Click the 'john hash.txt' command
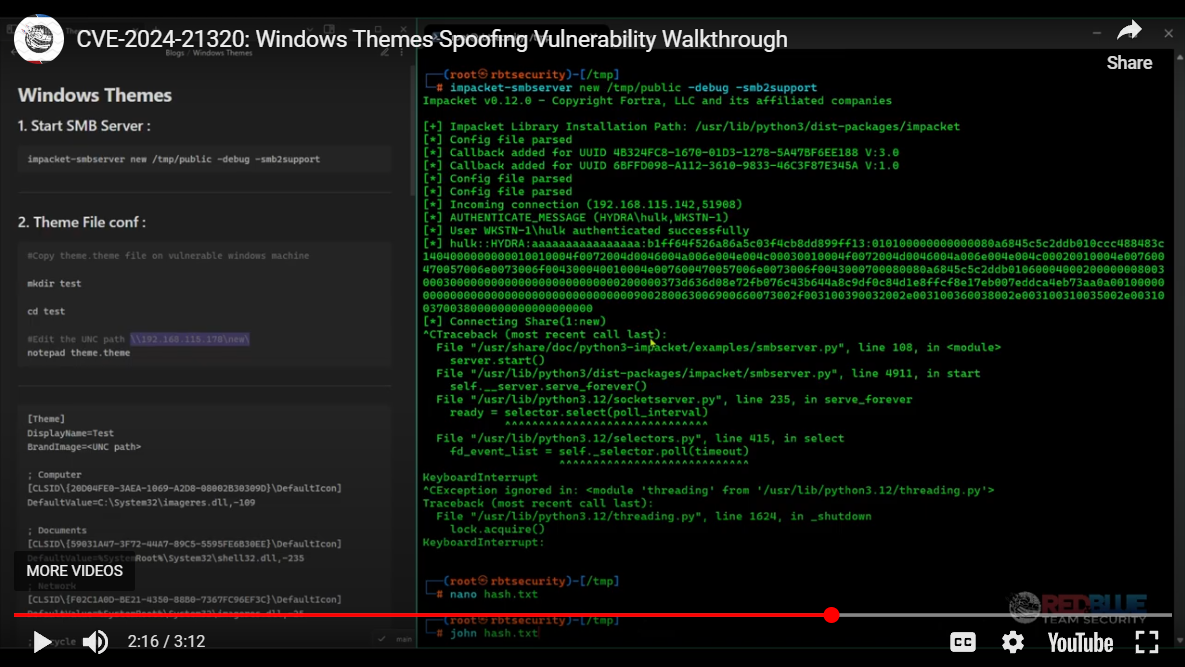1185x667 pixels. pos(493,633)
